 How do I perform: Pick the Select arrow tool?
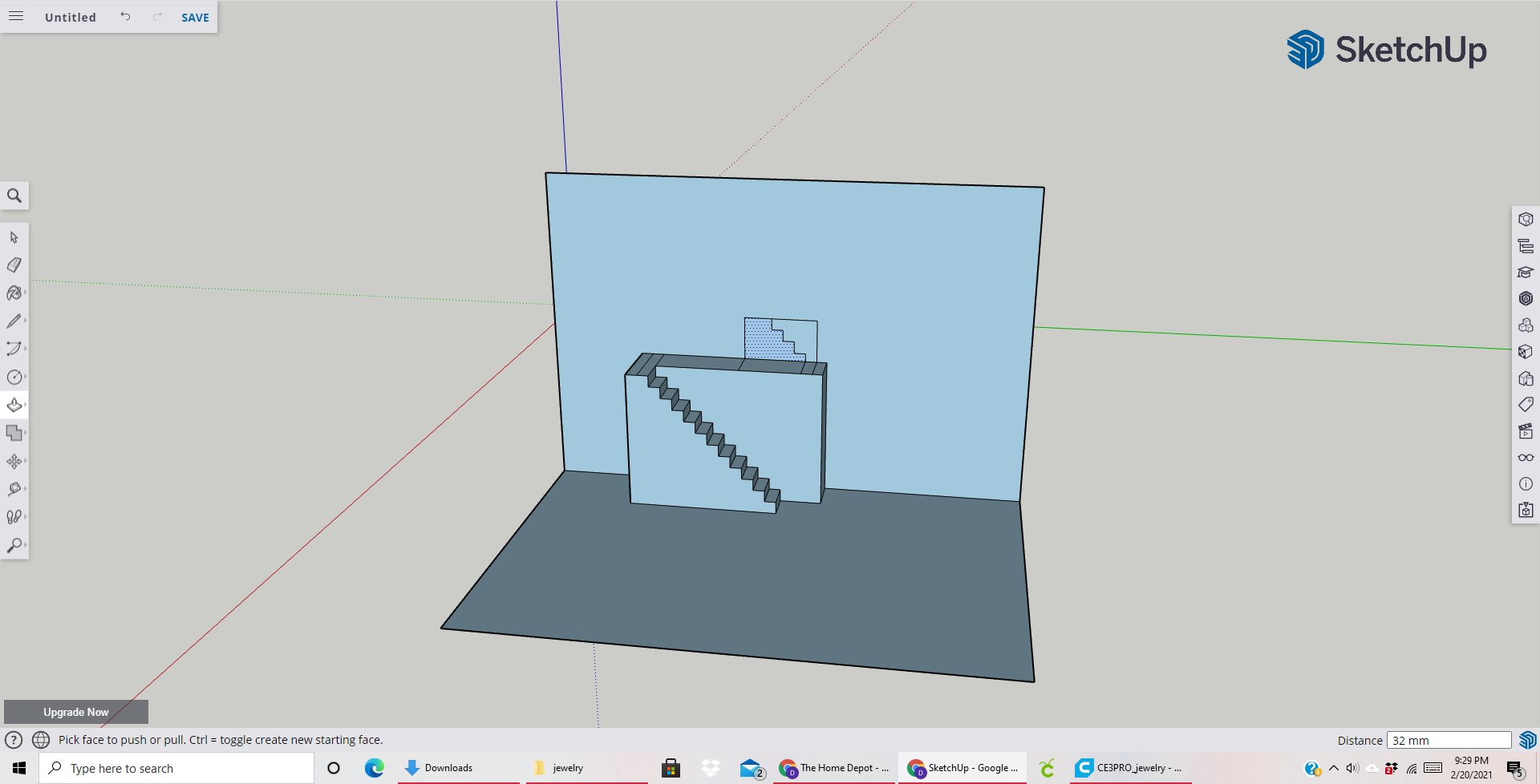(x=14, y=237)
